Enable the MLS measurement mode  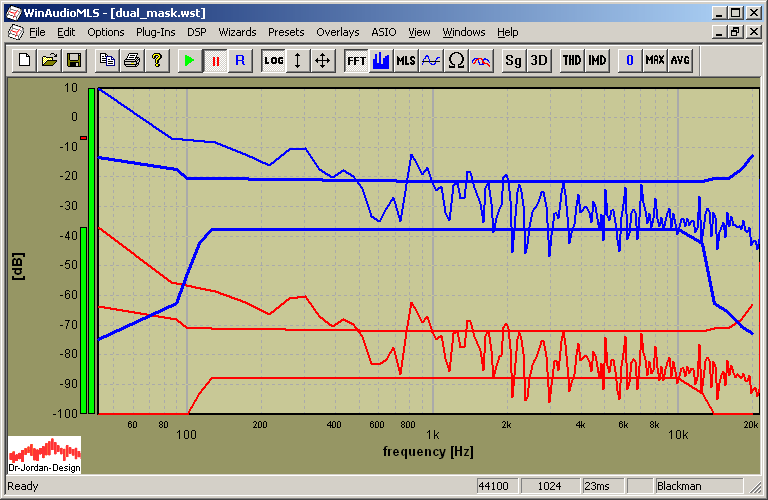click(405, 60)
